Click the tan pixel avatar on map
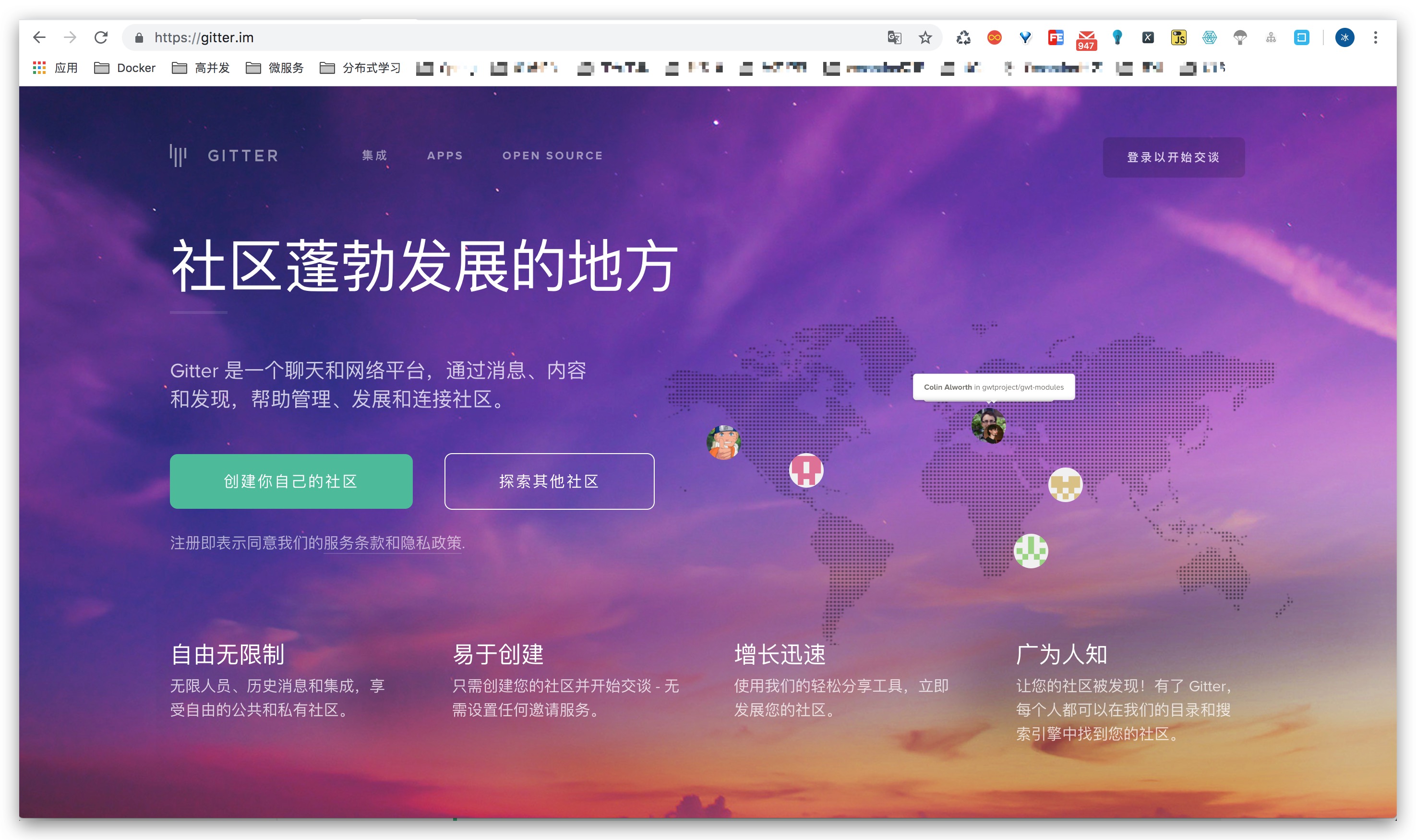 (1065, 485)
